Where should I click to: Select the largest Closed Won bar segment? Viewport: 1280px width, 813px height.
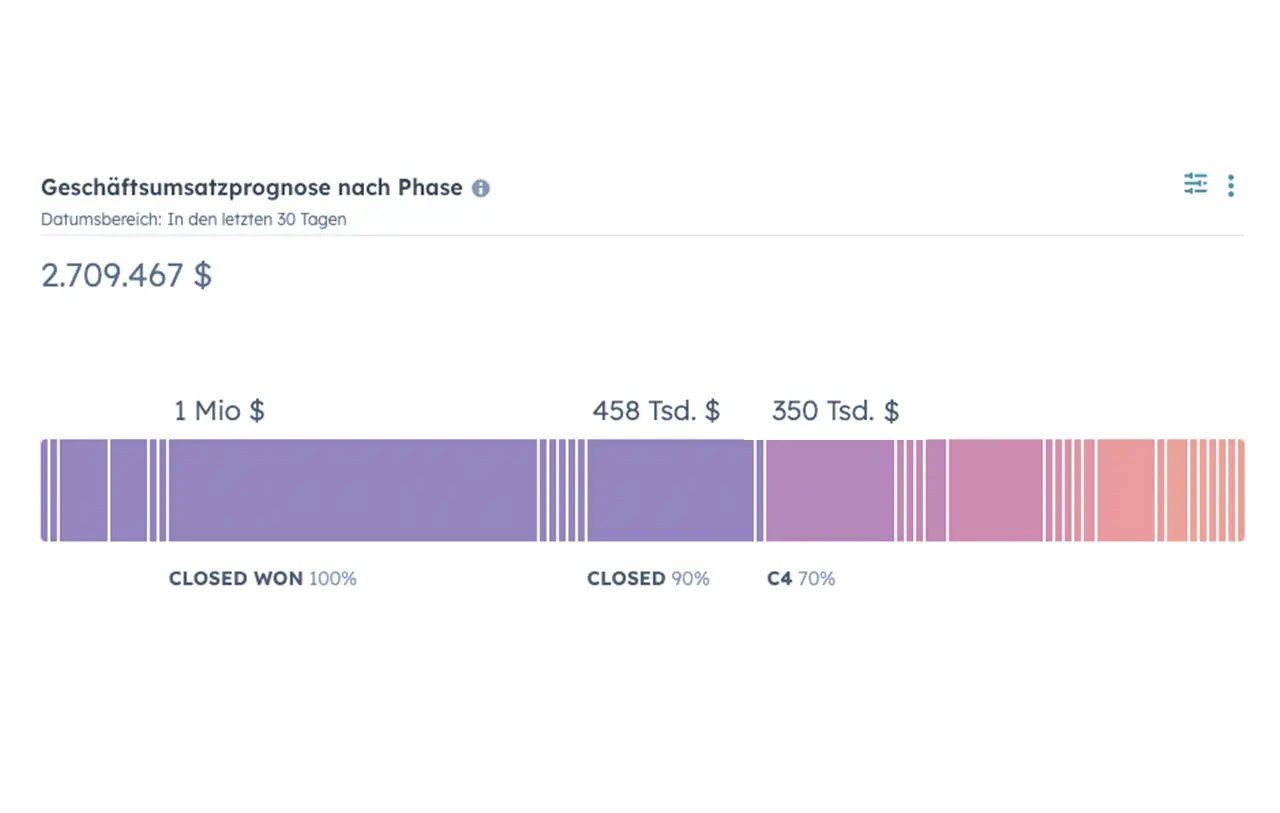click(352, 490)
